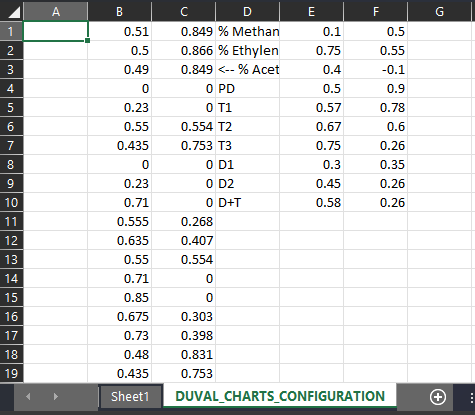Click cell E6 with value 0.67
Screen dimensions: 475x415
312,126
